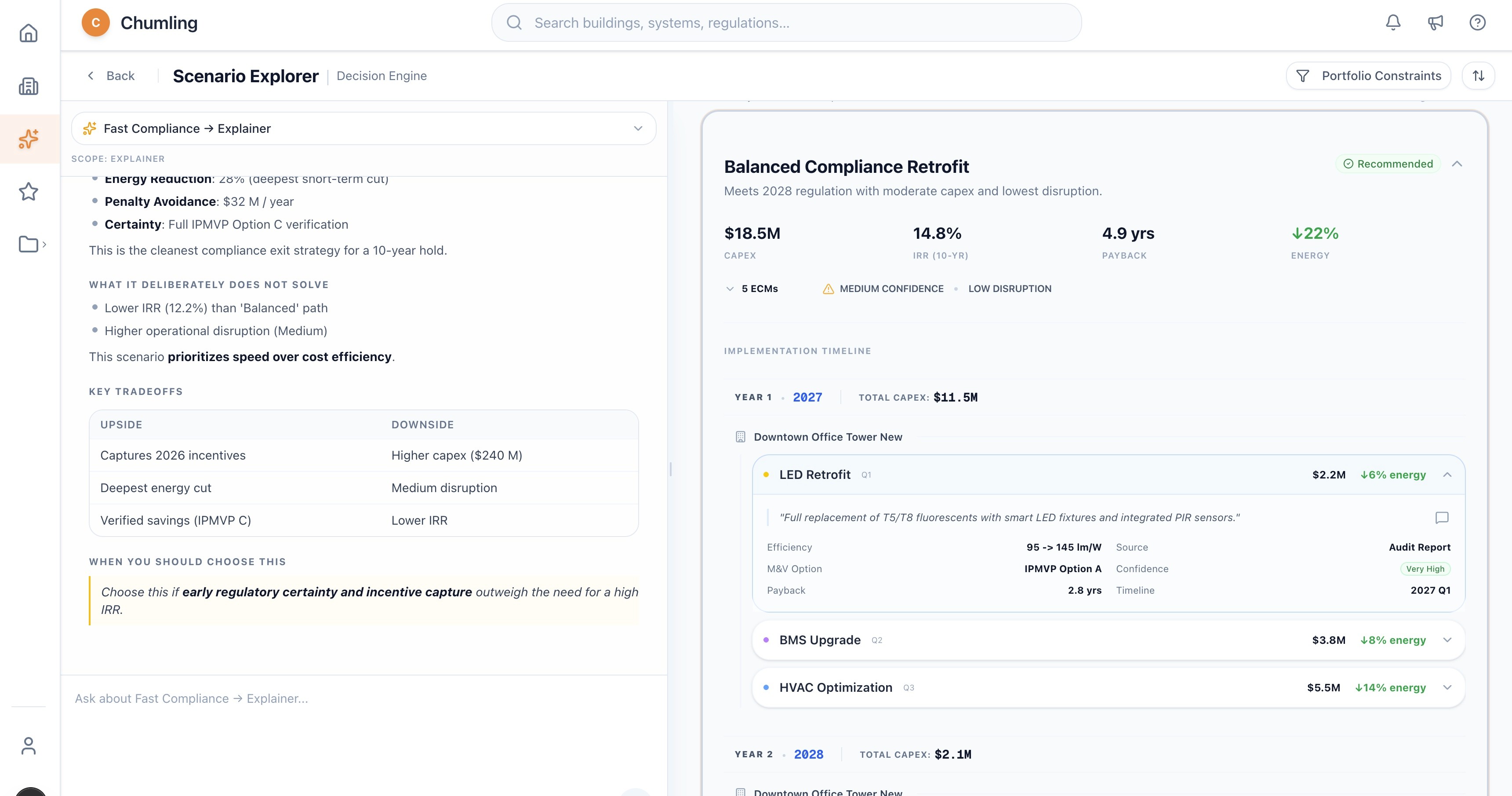Click the search buildings input field
The width and height of the screenshot is (1512, 796).
point(786,23)
